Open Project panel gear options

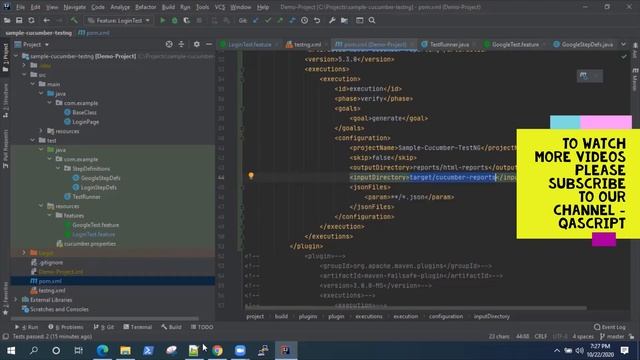coord(197,44)
